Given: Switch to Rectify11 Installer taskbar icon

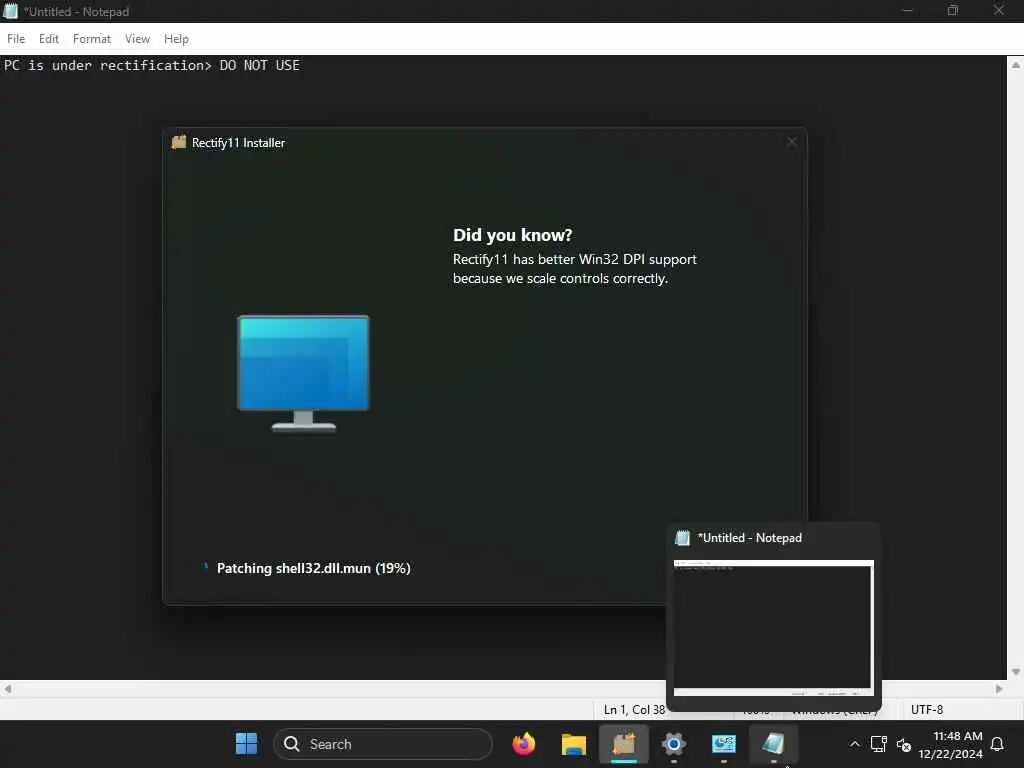Looking at the screenshot, I should point(624,744).
